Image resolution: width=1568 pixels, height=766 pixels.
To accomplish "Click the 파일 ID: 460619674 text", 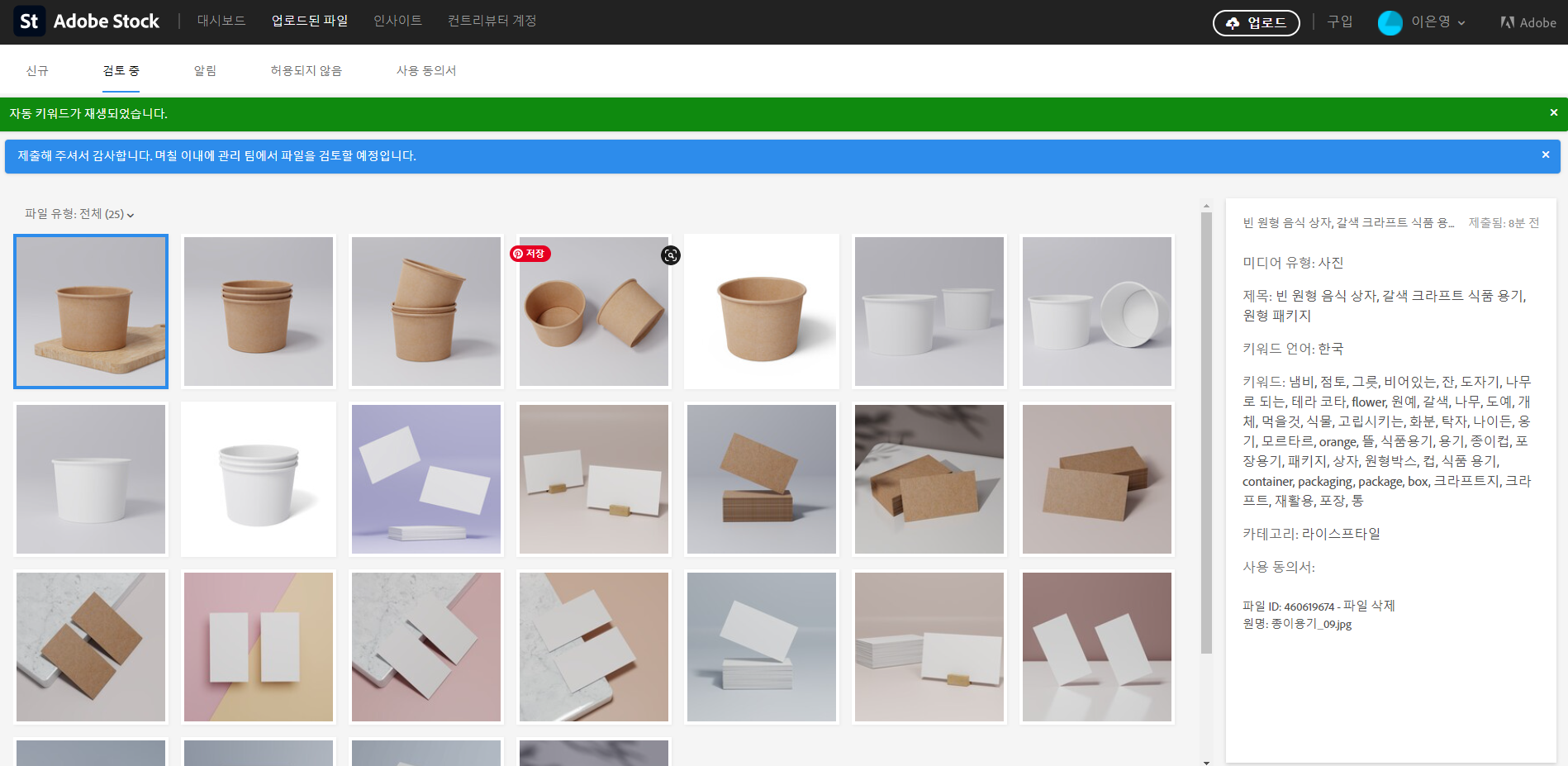I will click(1288, 607).
